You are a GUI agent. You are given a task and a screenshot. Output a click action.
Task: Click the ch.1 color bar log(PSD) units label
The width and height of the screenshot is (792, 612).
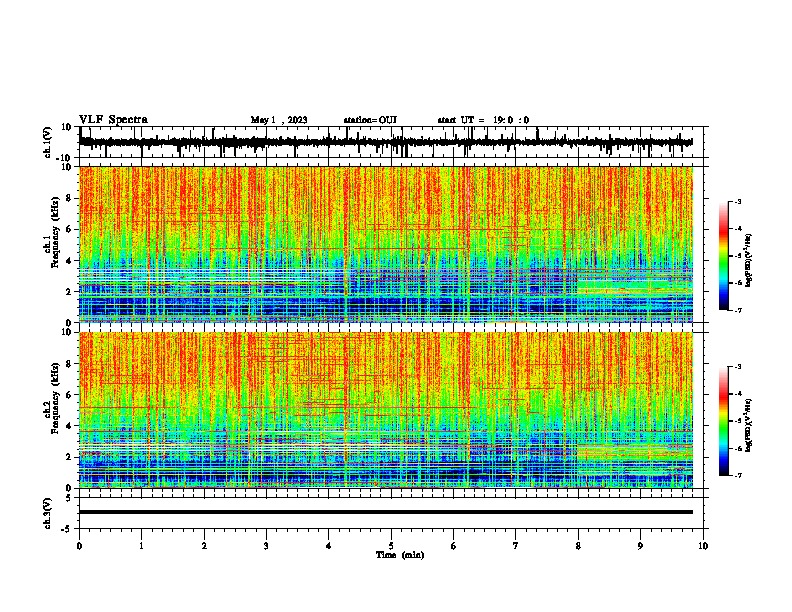tap(749, 260)
